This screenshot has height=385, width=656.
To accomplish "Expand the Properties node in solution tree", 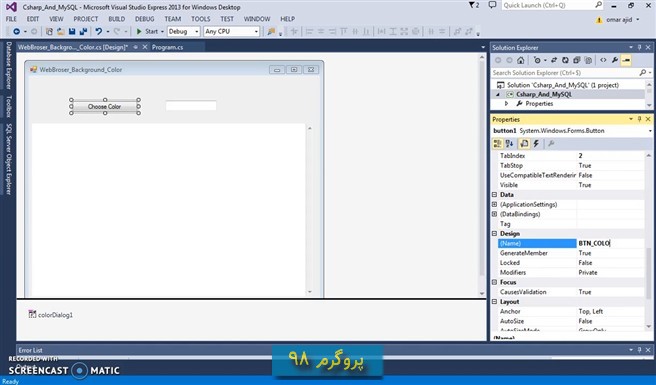I will click(506, 103).
